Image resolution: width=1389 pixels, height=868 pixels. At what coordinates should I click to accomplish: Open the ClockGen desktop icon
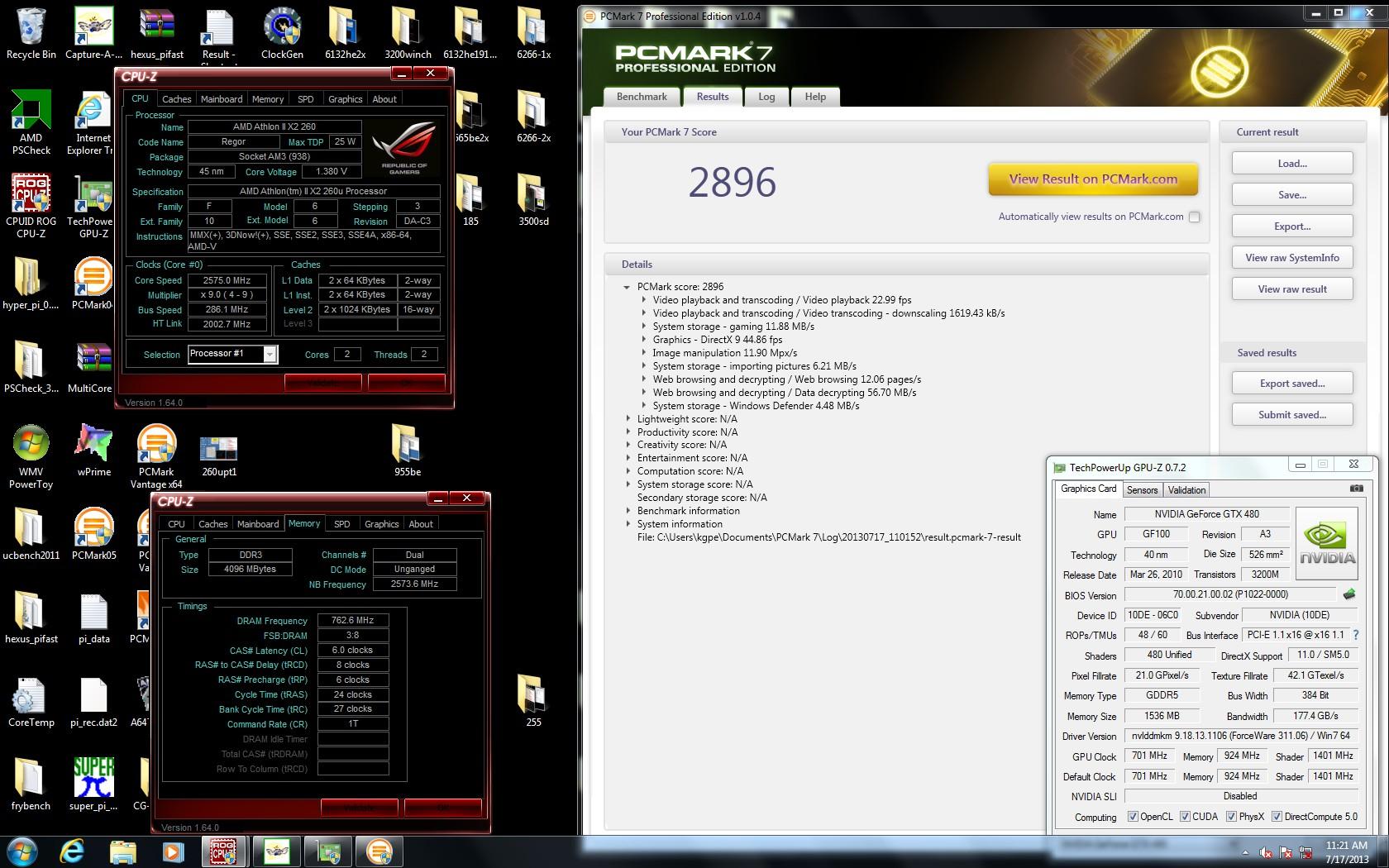pyautogui.click(x=282, y=33)
